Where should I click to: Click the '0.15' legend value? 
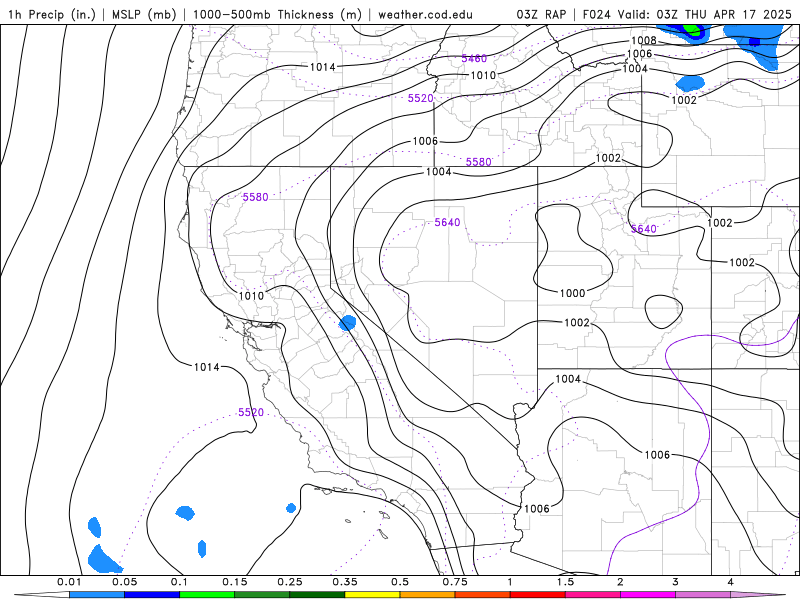(x=235, y=582)
